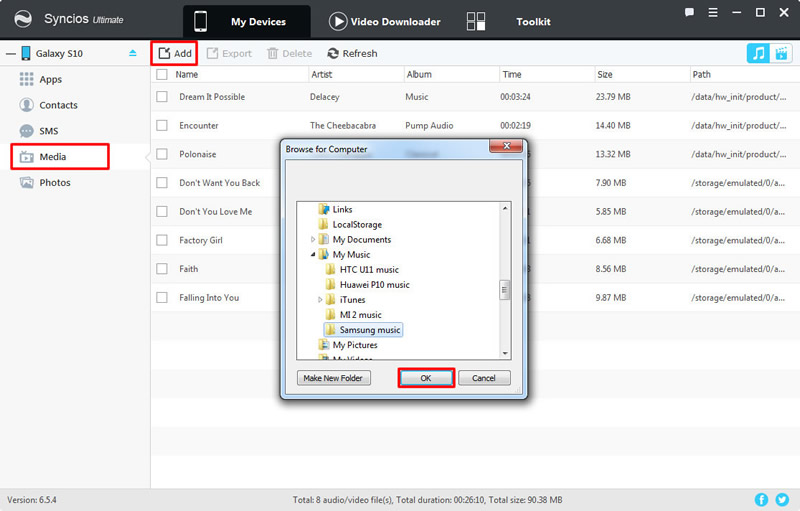This screenshot has height=511, width=800.
Task: Sort by the Time column header
Action: 512,74
